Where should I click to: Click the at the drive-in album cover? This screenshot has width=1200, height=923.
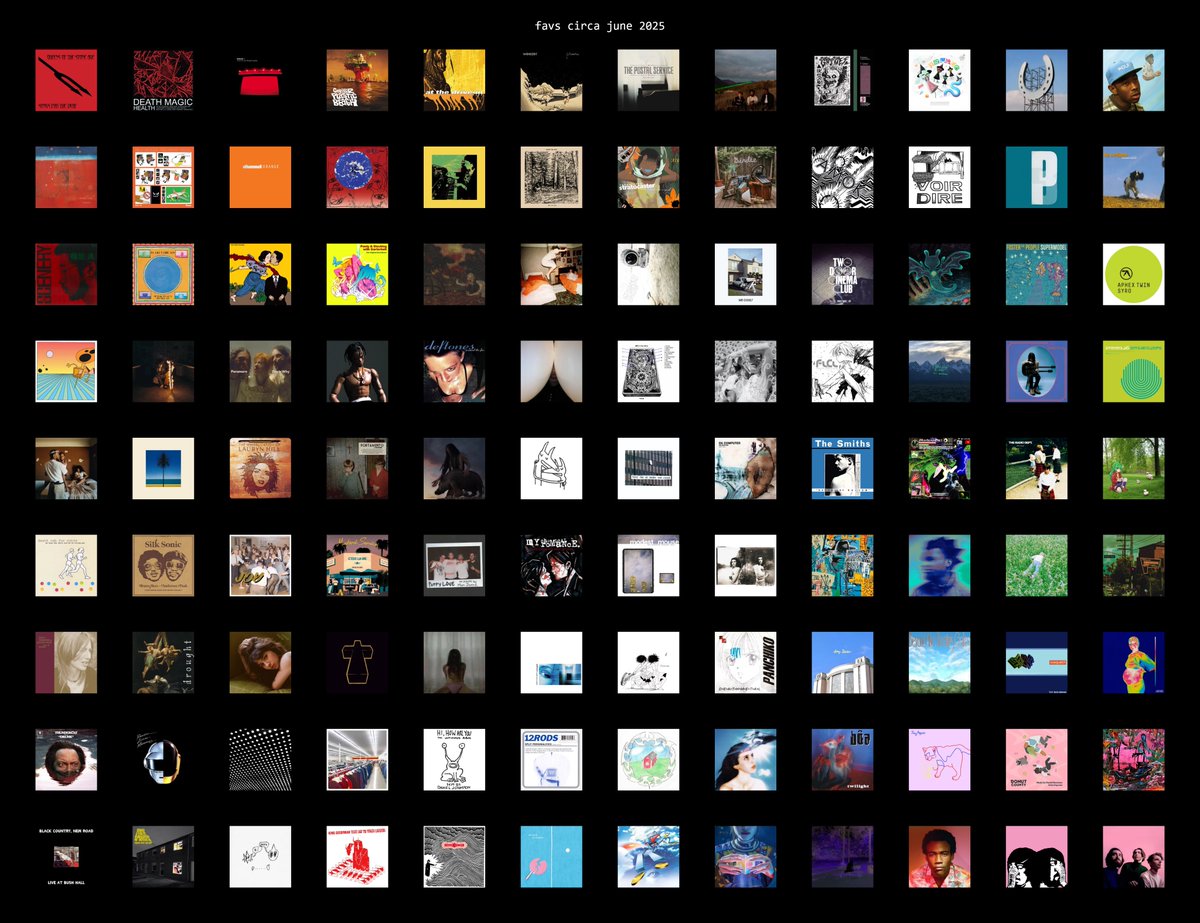[454, 80]
